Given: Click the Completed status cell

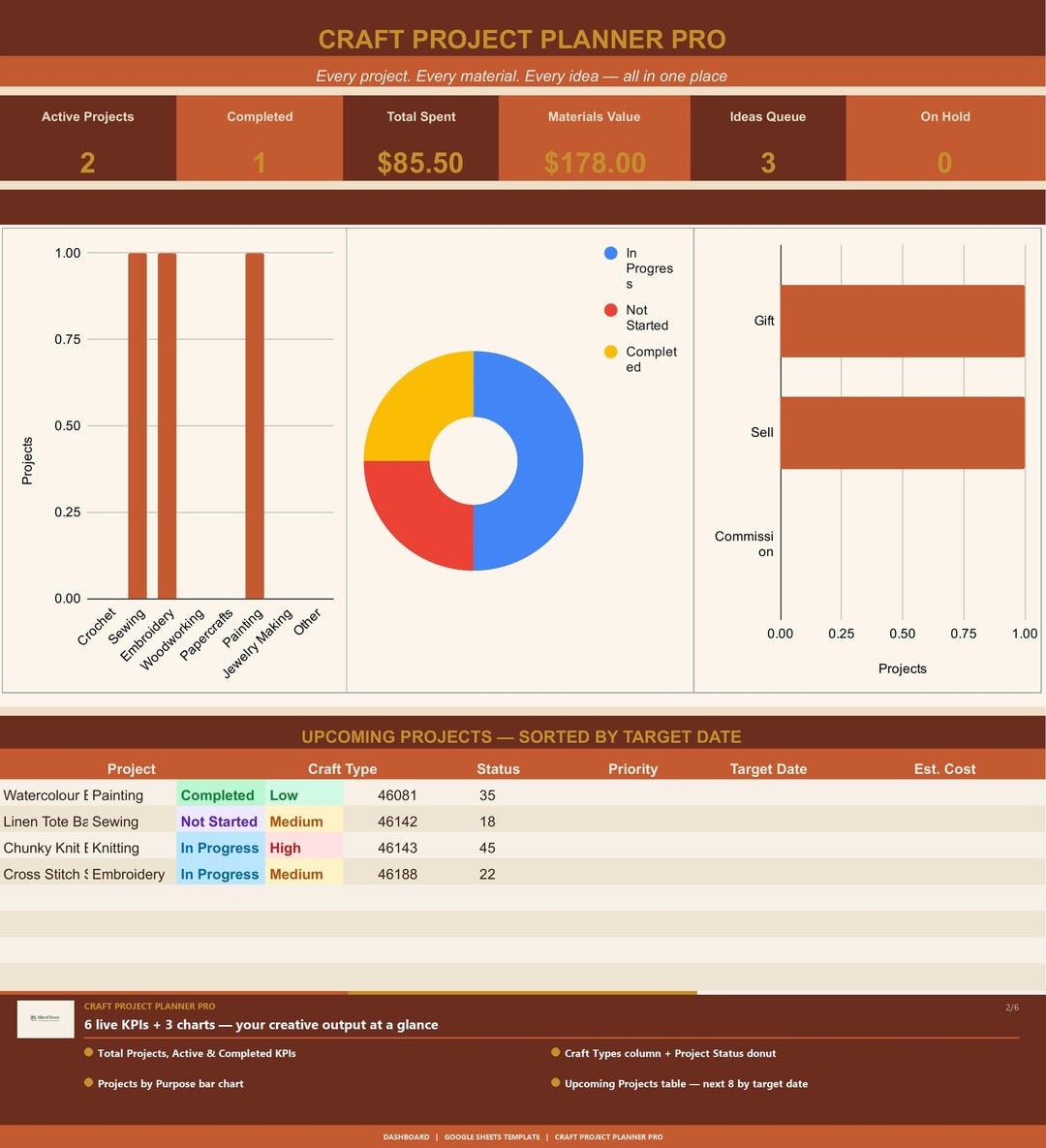Looking at the screenshot, I should [x=220, y=795].
